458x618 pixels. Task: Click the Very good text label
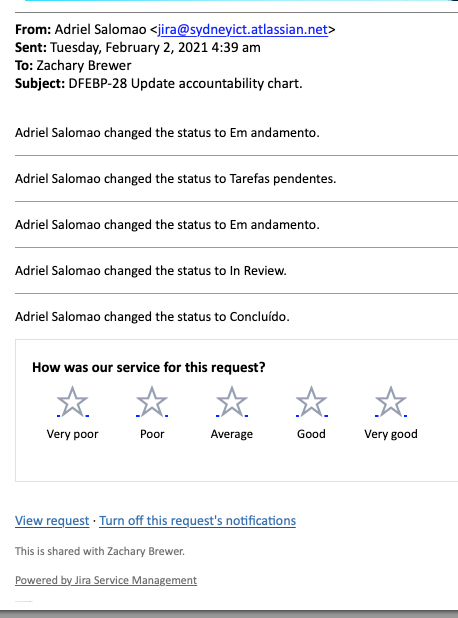tap(391, 434)
